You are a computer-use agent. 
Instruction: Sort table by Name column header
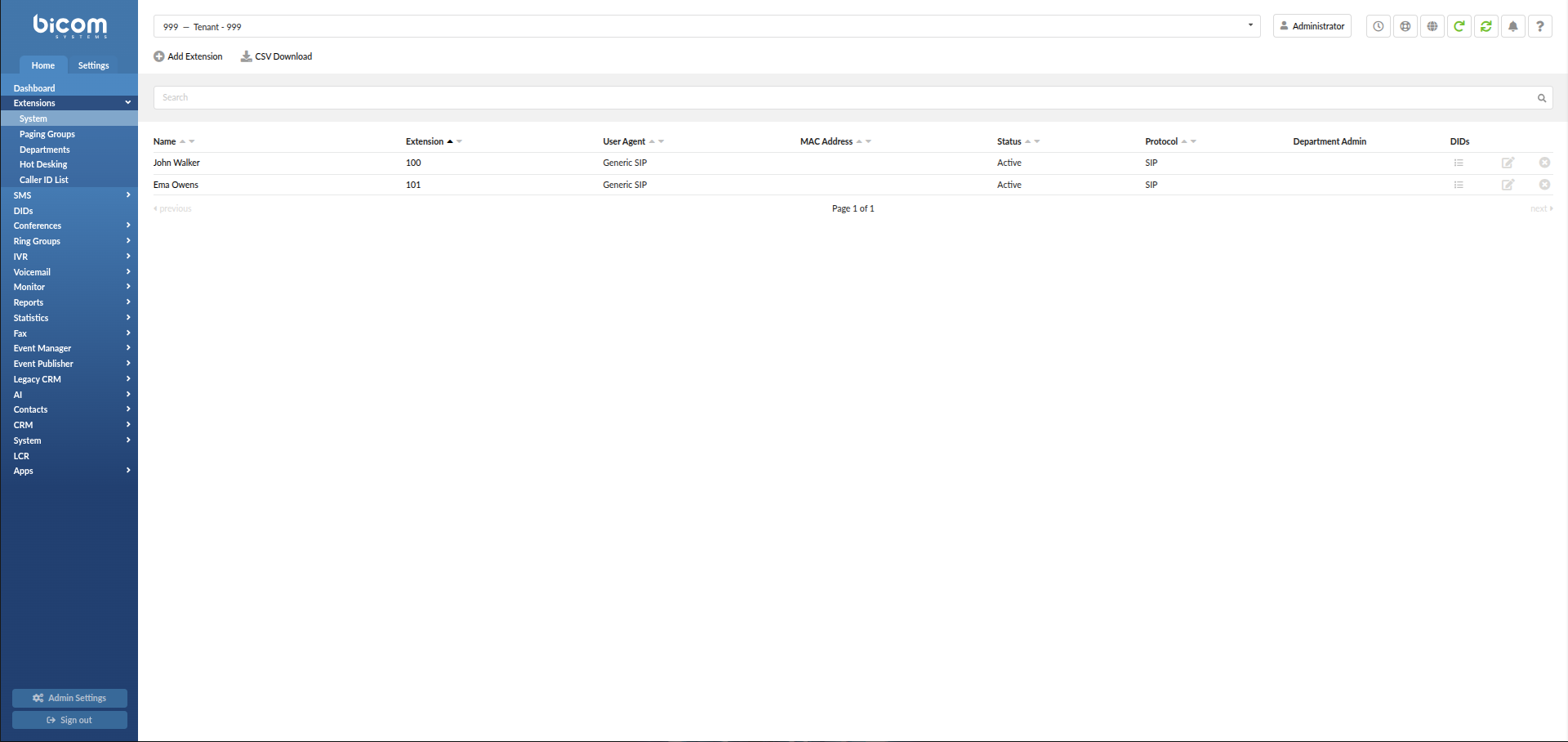pos(165,141)
